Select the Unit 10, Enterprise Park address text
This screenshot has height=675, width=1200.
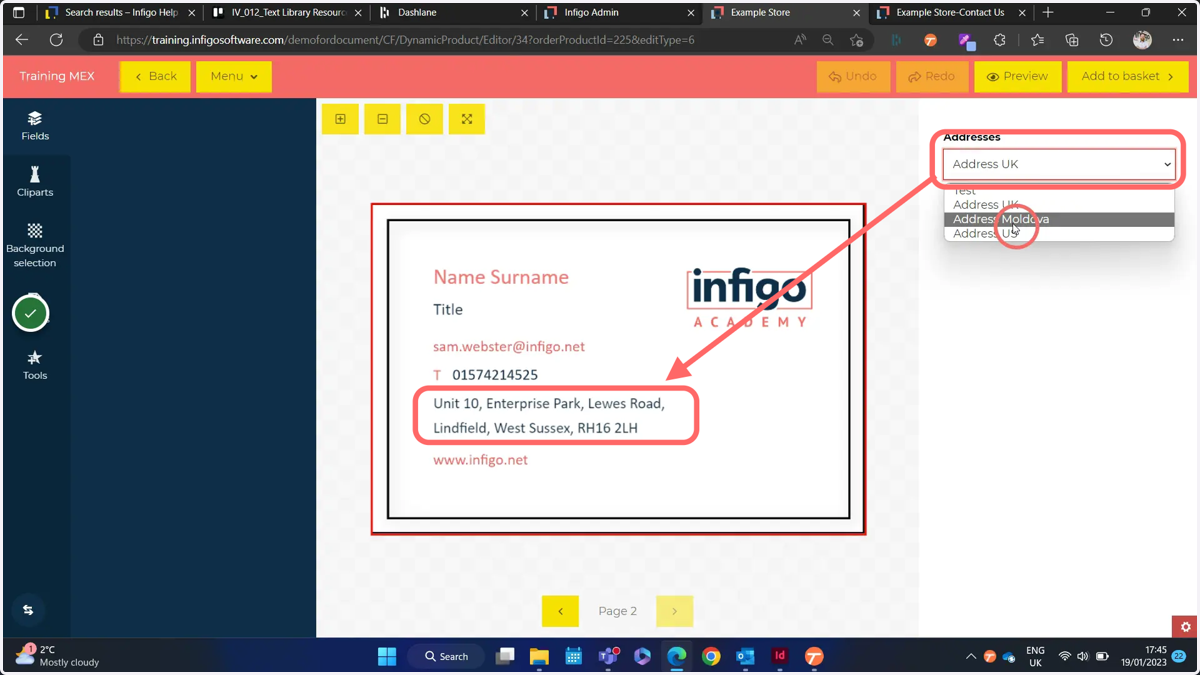click(549, 415)
